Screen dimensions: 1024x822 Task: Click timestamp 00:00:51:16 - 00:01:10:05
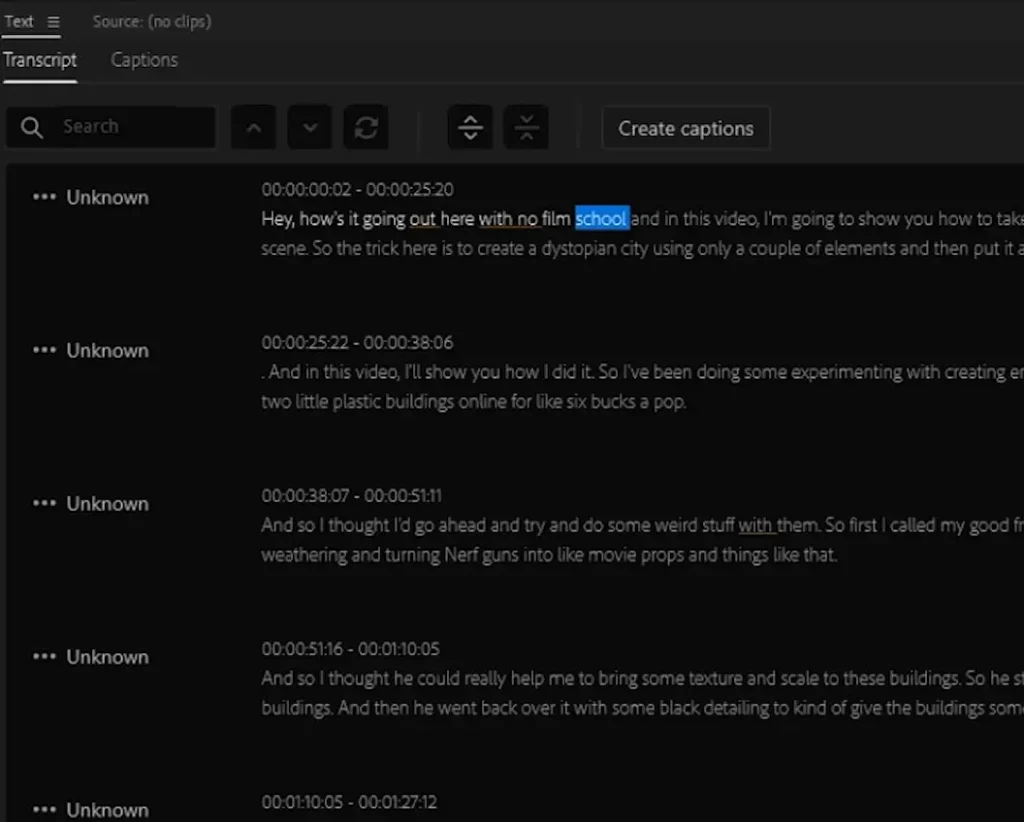click(350, 649)
